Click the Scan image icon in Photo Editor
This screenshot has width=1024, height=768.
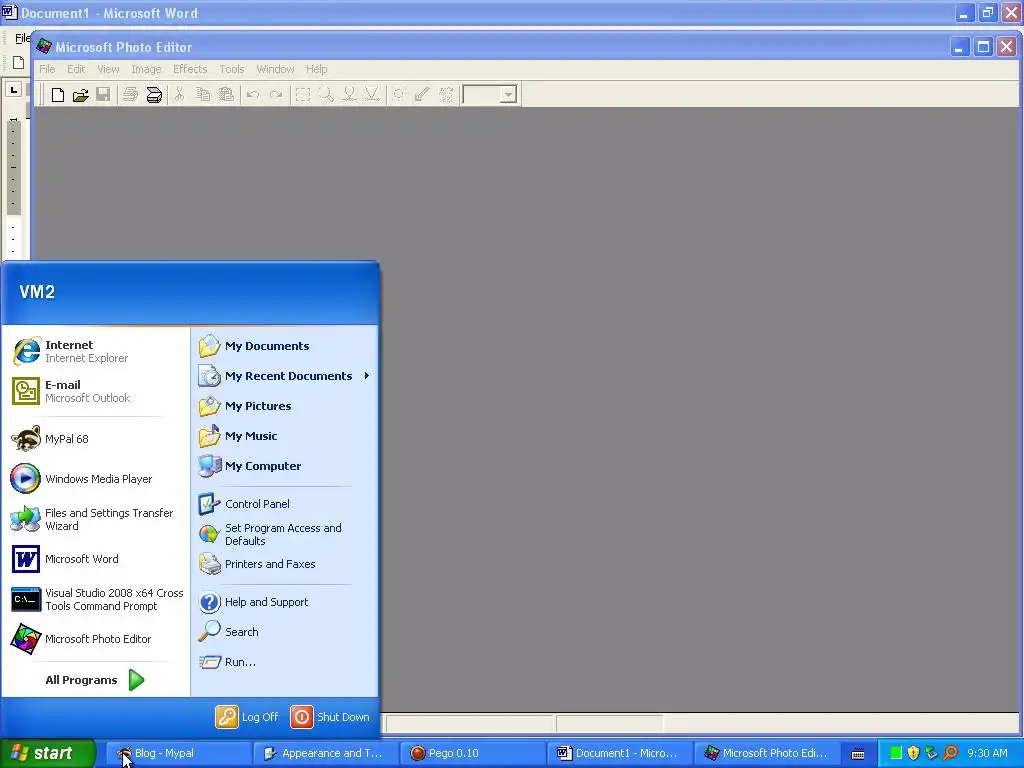click(x=154, y=95)
